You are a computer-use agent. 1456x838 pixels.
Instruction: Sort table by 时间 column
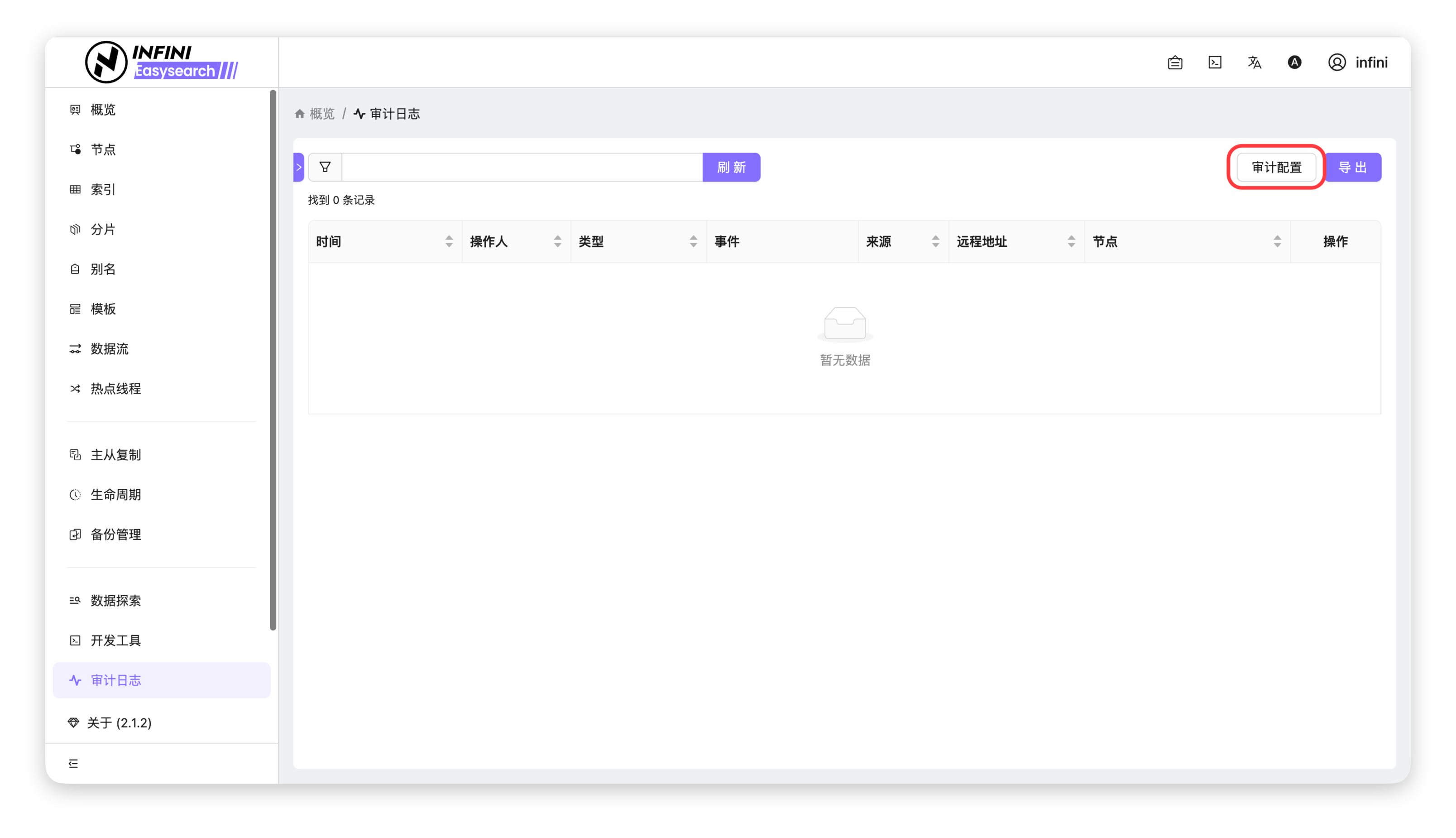point(449,241)
